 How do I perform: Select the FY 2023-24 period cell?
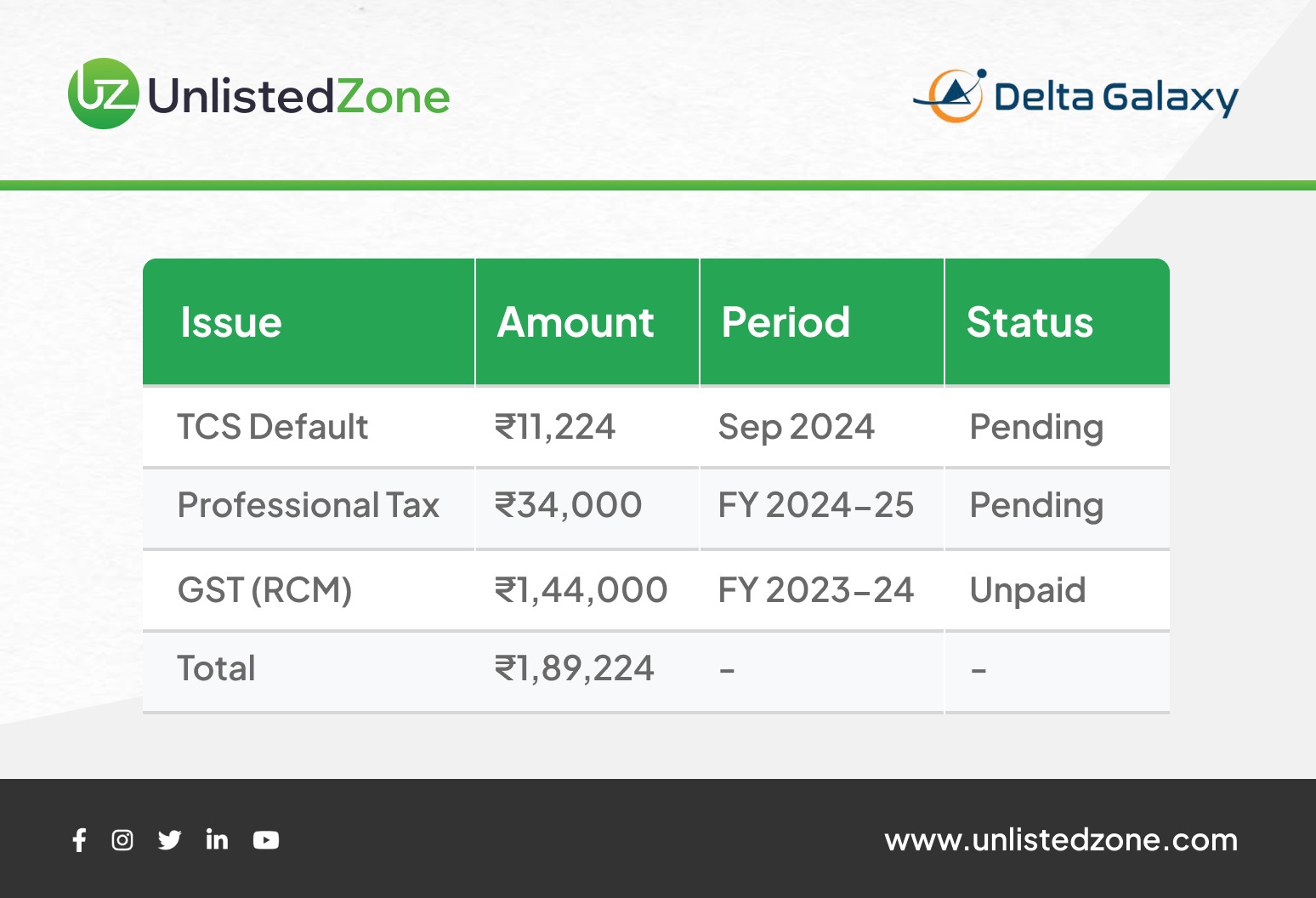[815, 590]
